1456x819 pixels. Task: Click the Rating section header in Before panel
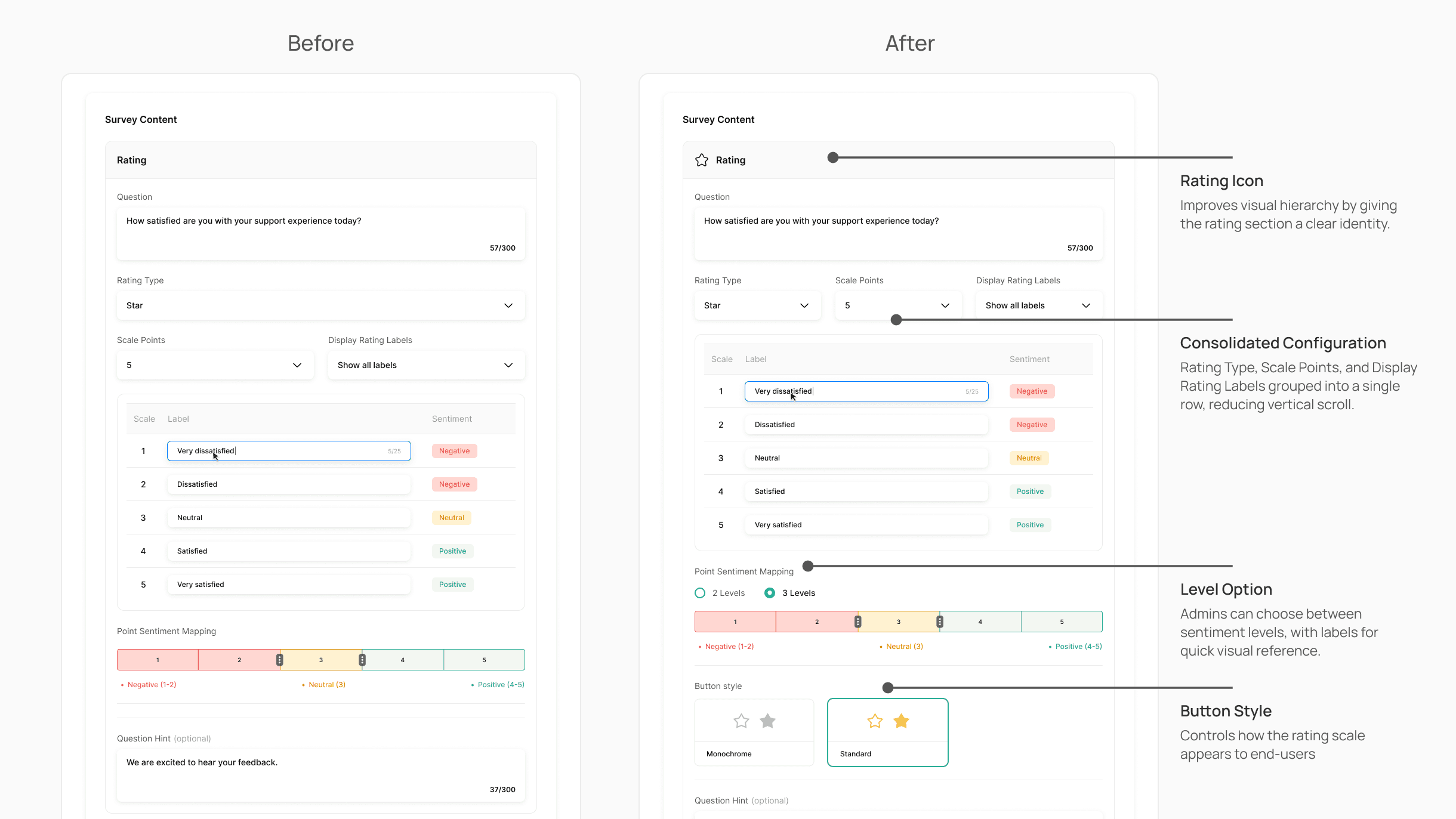point(321,160)
